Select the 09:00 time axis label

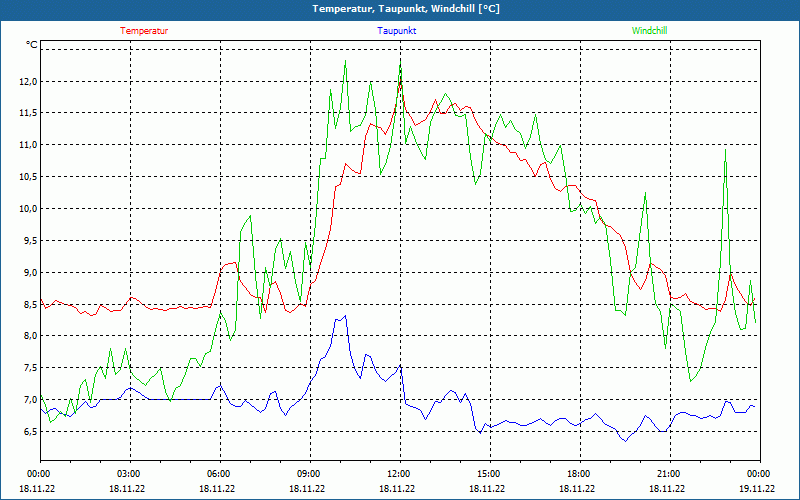click(x=309, y=474)
